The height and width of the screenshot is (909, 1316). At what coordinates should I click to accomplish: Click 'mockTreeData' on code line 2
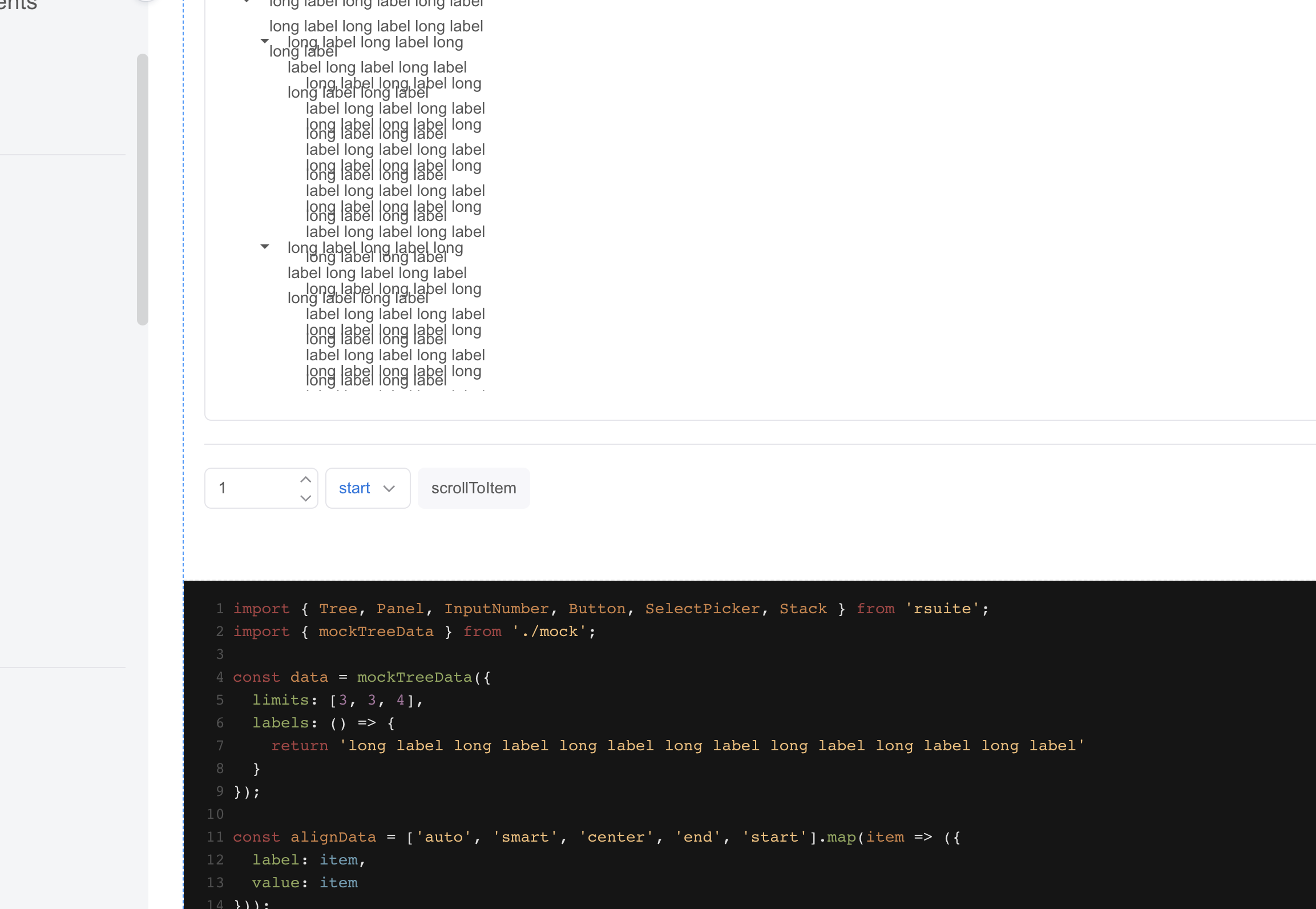376,632
